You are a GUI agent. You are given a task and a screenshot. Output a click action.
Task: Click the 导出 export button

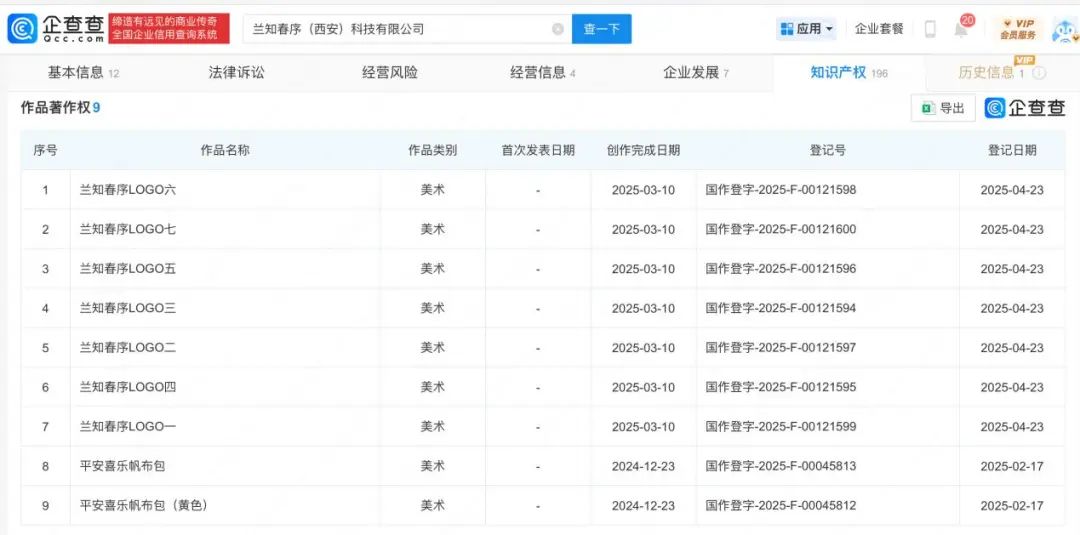pos(943,108)
